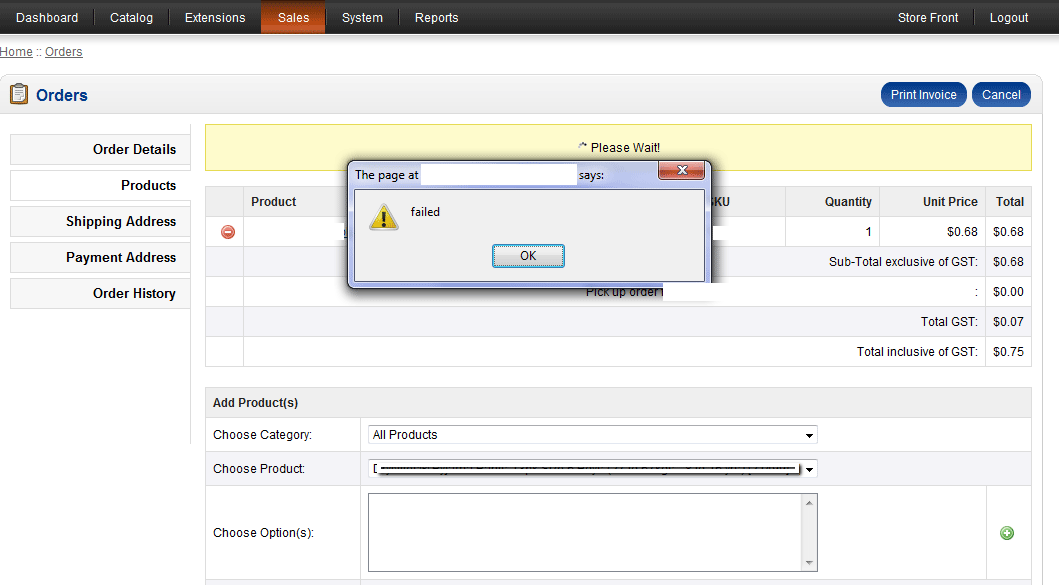Open the Choose Product dropdown
The height and width of the screenshot is (585, 1059).
tap(592, 469)
